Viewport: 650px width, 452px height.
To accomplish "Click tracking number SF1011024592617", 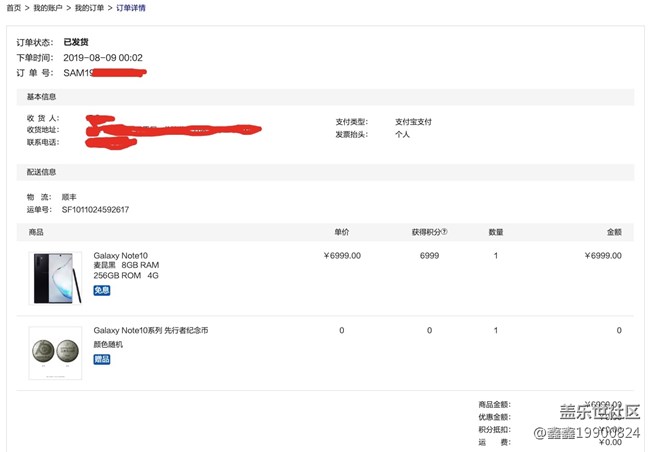I will point(95,210).
